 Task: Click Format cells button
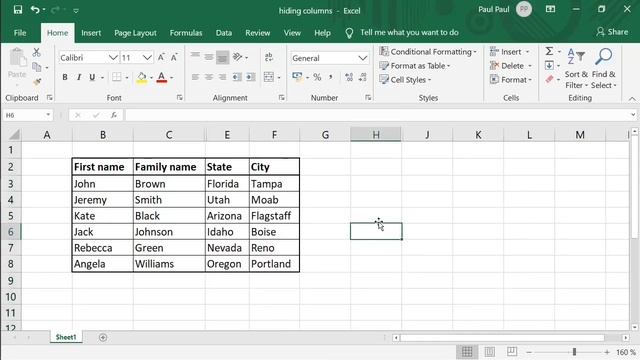click(511, 80)
